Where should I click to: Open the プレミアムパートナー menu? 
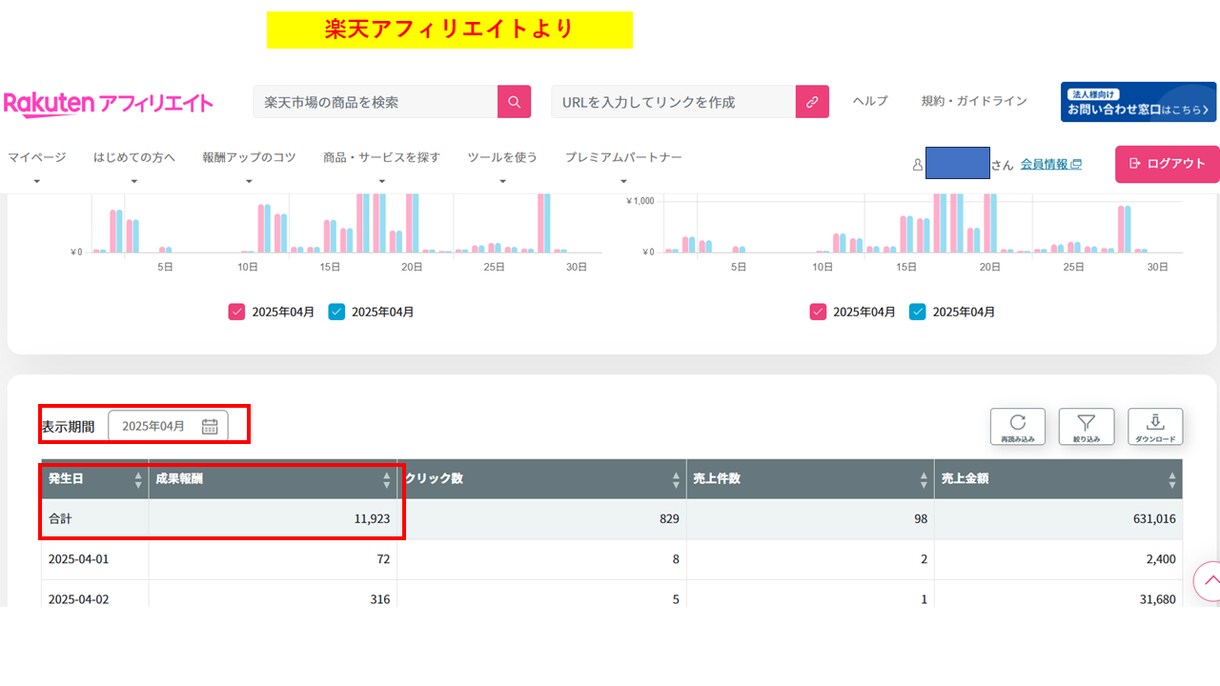[x=623, y=158]
